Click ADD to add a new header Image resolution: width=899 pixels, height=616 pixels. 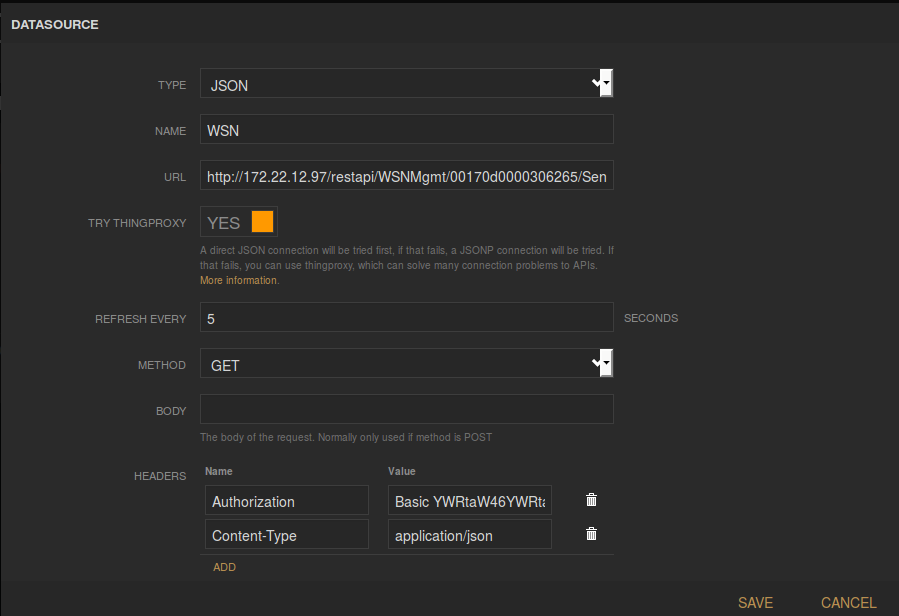click(224, 567)
